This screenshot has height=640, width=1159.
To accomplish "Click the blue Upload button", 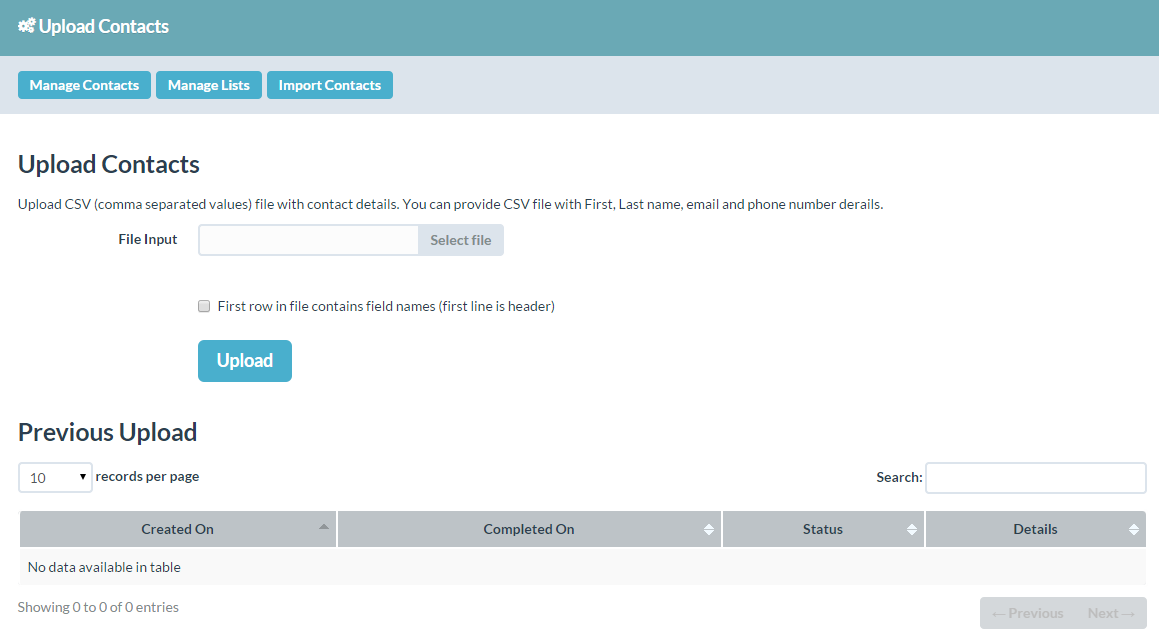I will coord(245,361).
